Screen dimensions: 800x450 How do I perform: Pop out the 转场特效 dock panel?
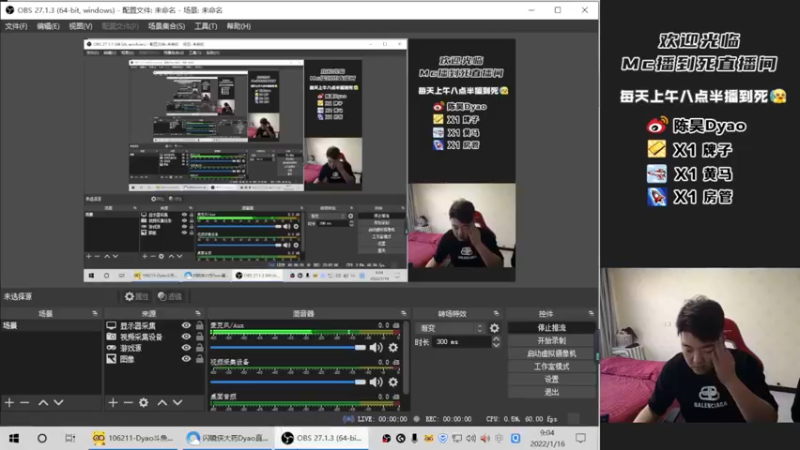click(x=496, y=313)
